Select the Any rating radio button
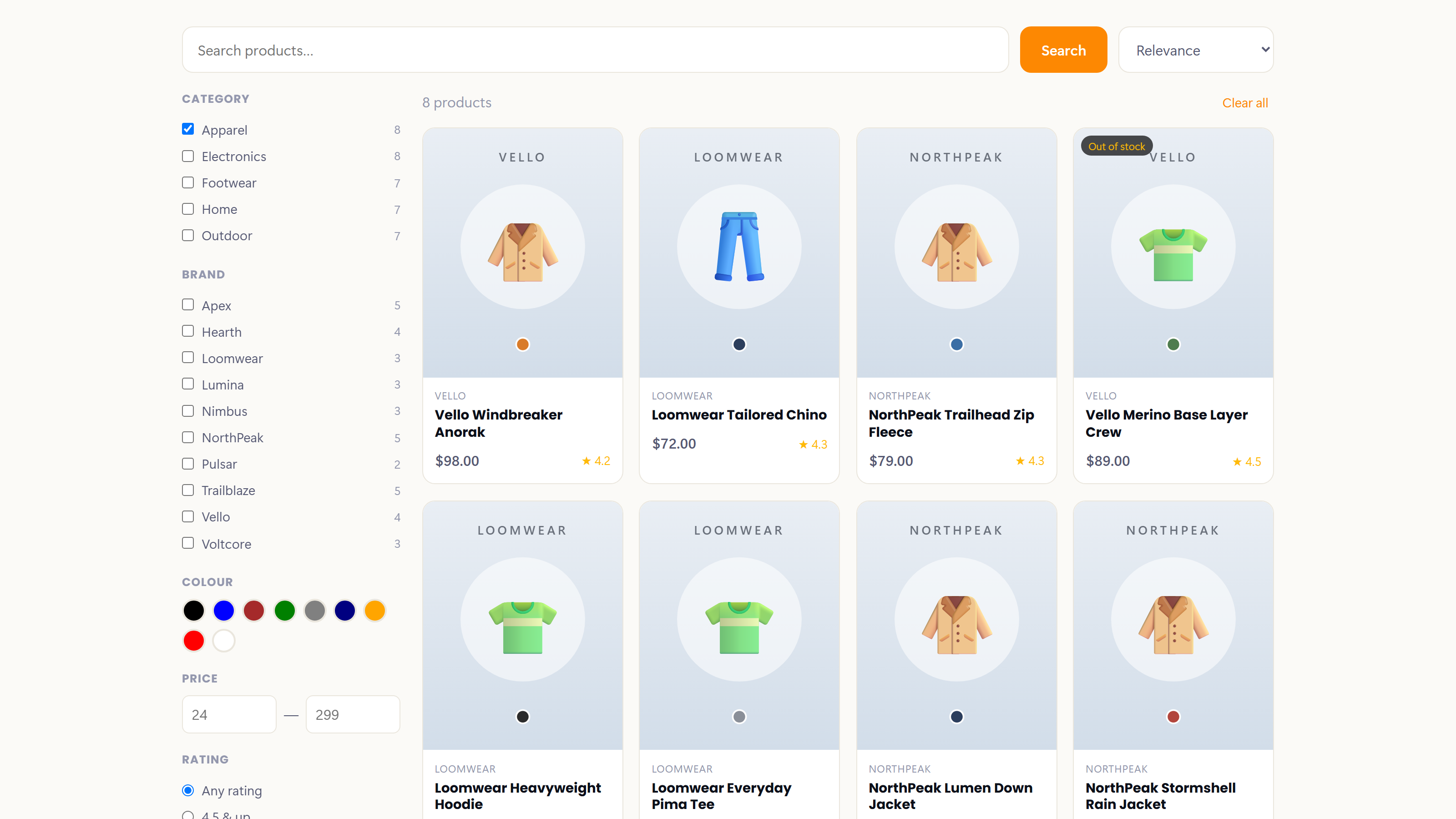 [x=187, y=790]
